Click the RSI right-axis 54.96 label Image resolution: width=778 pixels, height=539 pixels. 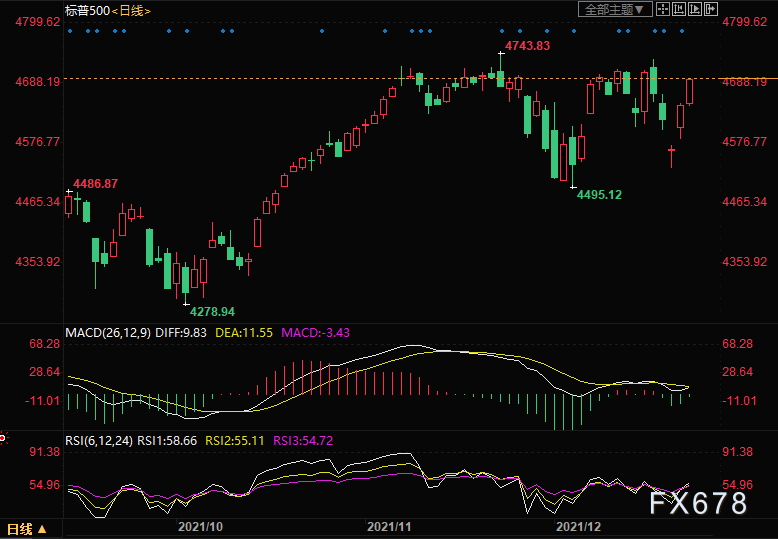pos(737,485)
